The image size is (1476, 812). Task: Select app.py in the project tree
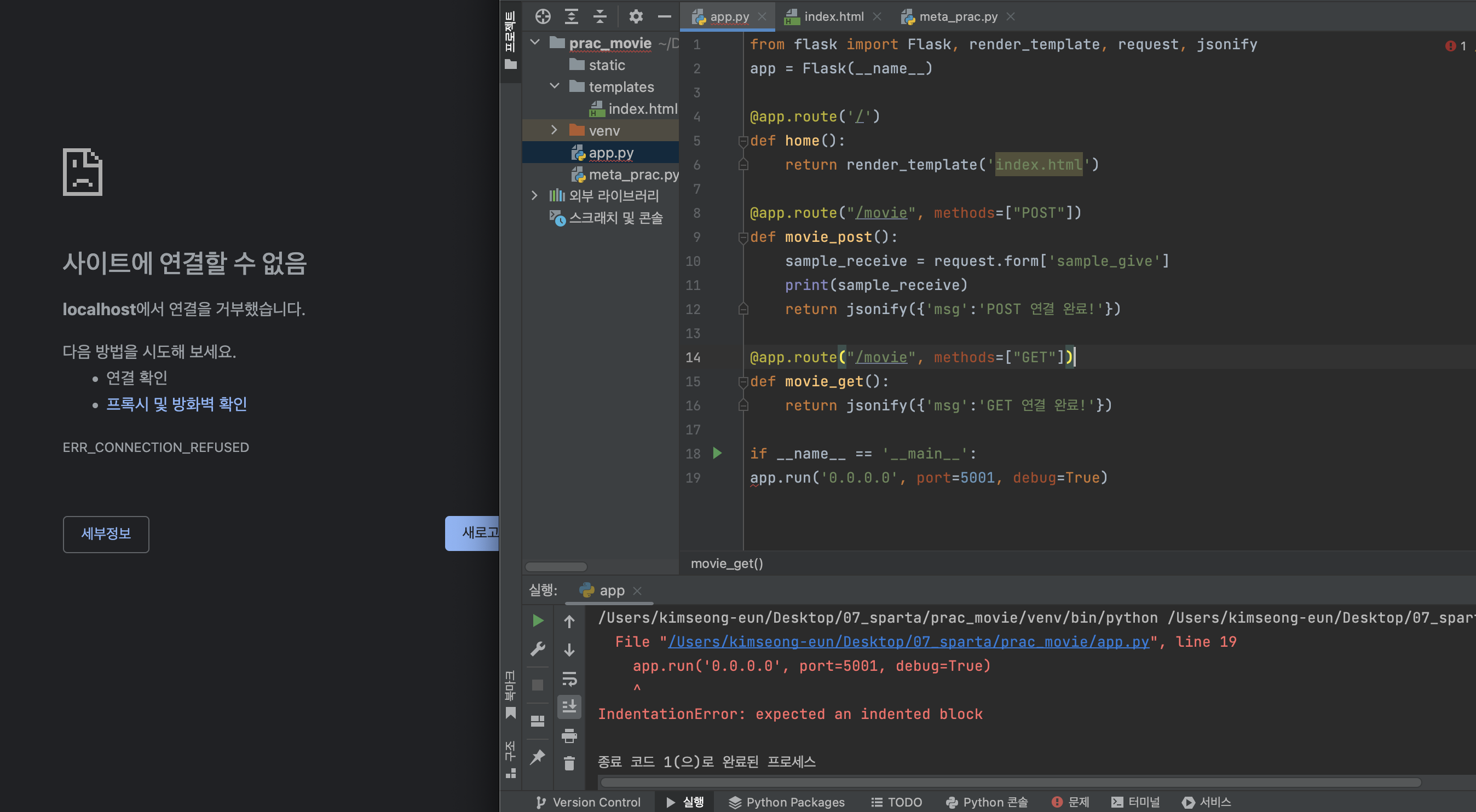coord(602,152)
